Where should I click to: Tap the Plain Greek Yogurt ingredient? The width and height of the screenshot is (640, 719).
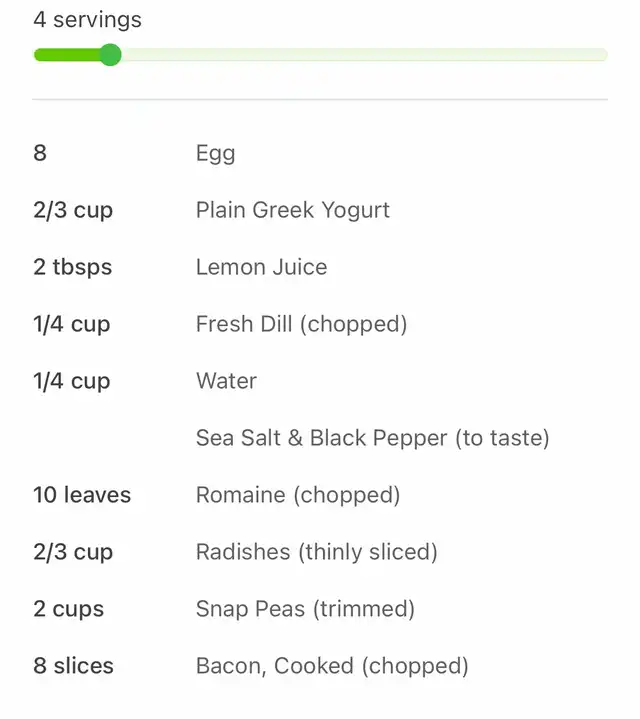292,210
